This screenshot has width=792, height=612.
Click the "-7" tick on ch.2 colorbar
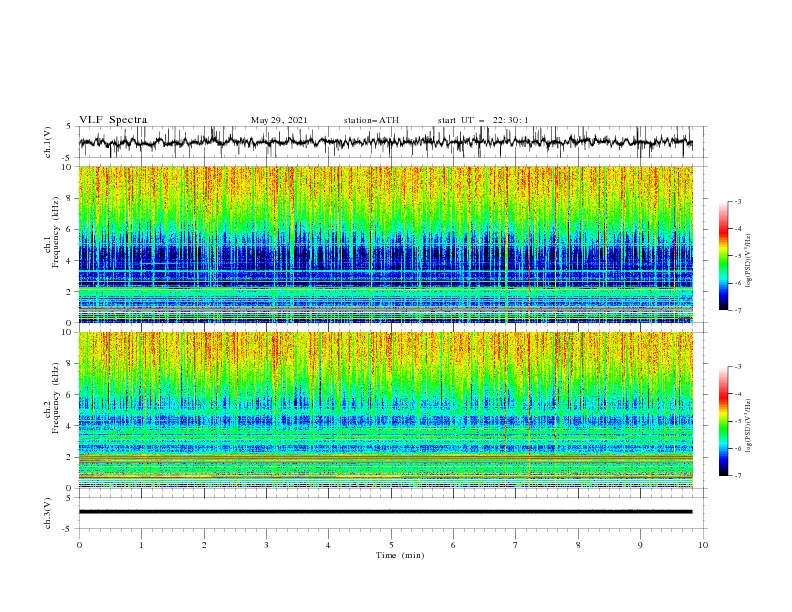click(x=737, y=475)
